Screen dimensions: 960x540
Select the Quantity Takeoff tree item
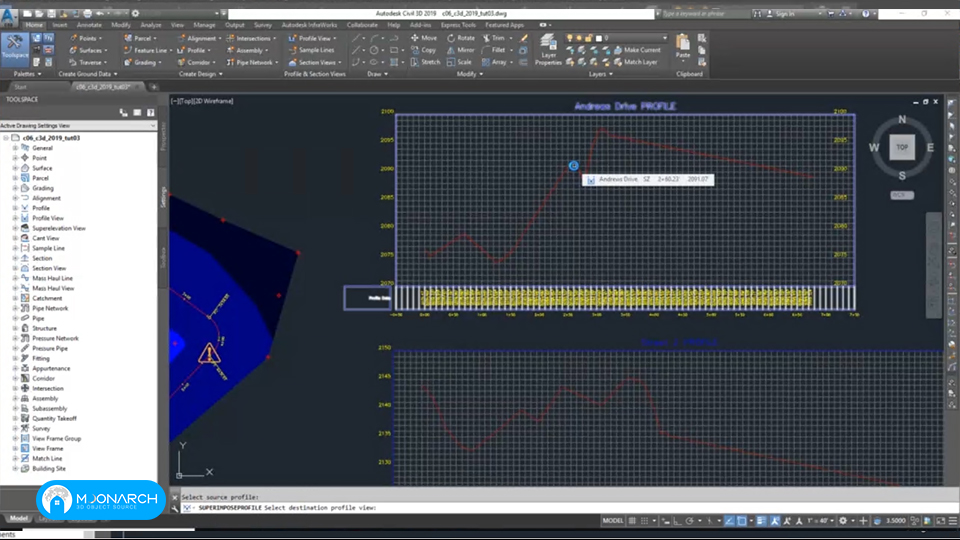[x=54, y=418]
